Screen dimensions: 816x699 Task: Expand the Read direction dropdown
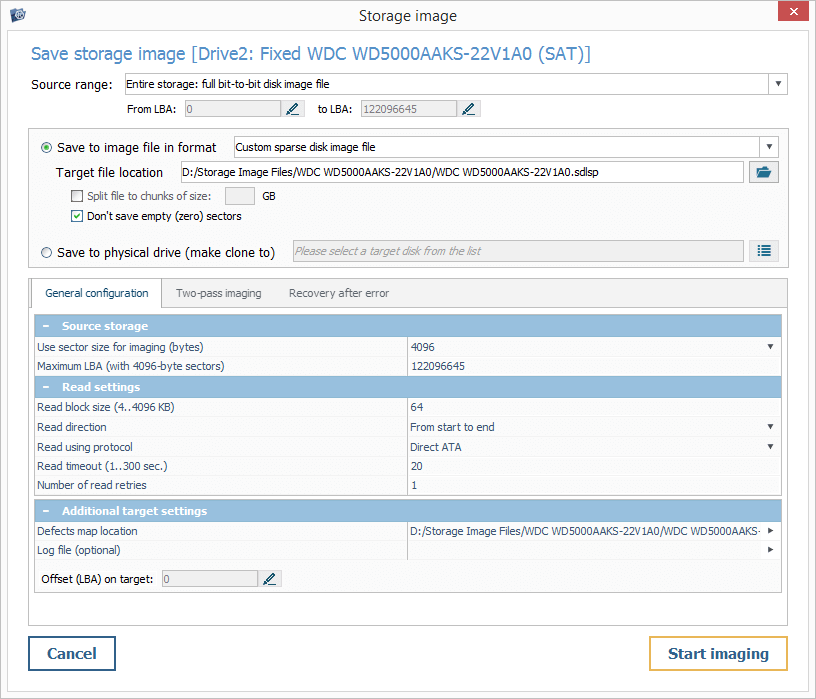(x=770, y=427)
